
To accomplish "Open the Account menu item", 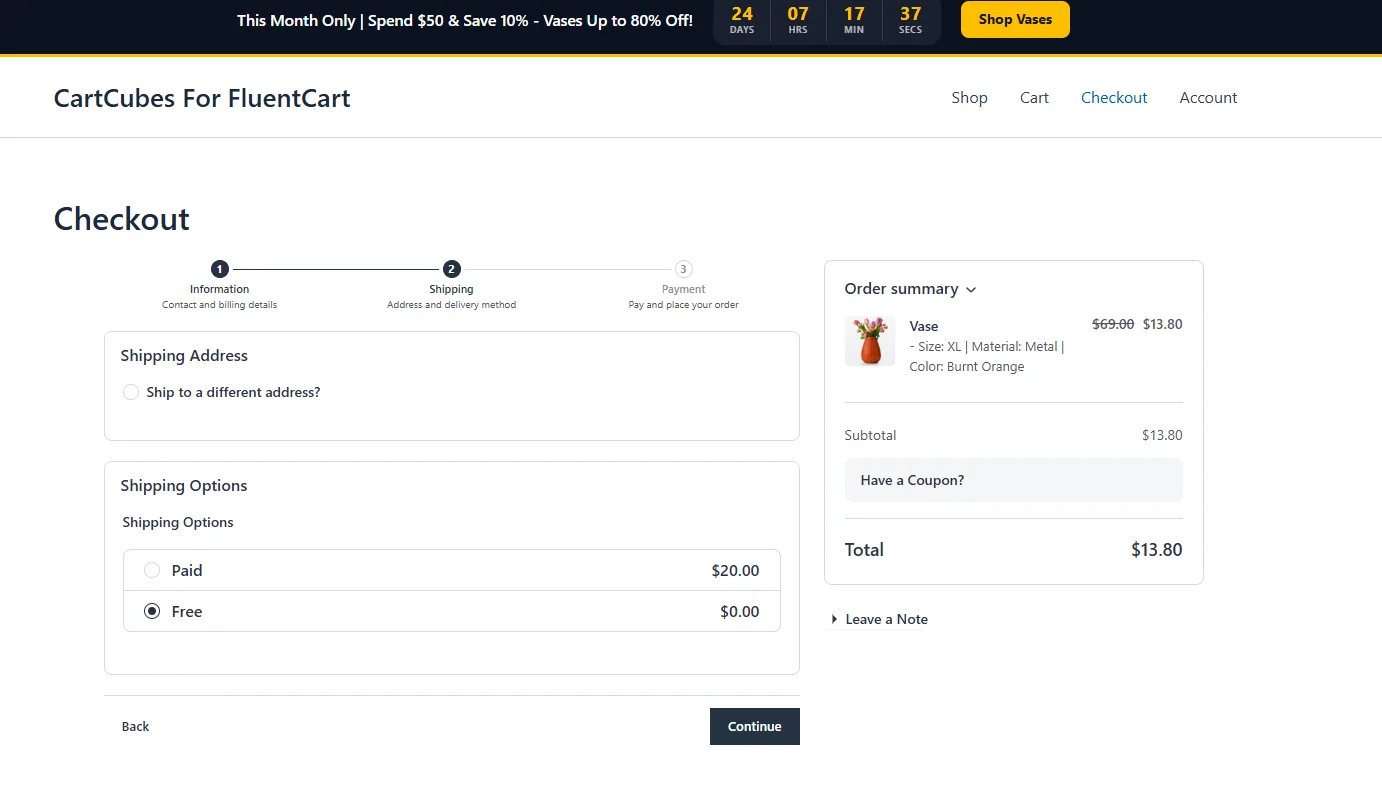I will point(1208,97).
